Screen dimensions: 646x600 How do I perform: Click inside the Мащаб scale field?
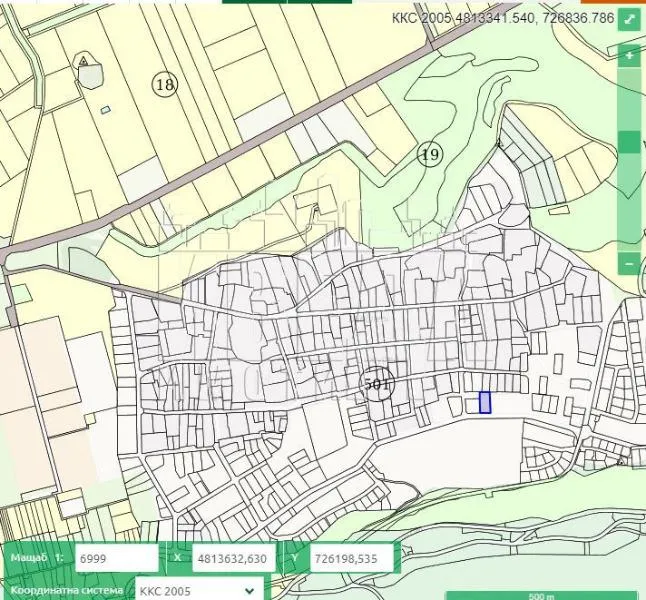coord(117,558)
